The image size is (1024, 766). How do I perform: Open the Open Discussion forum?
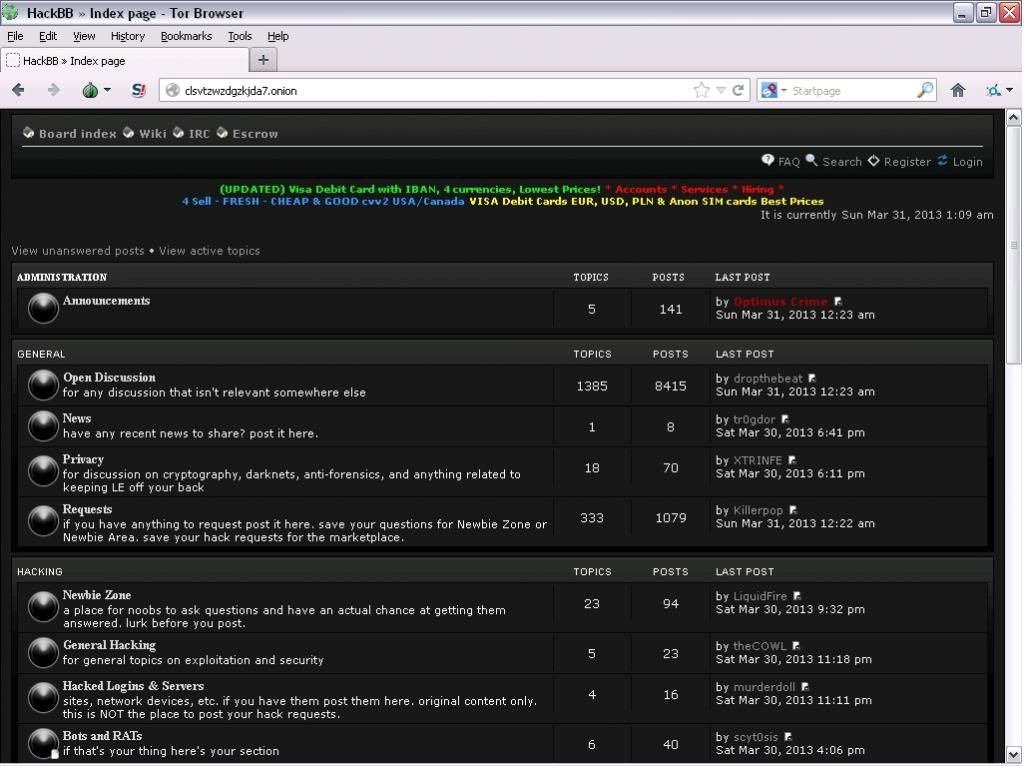click(109, 377)
